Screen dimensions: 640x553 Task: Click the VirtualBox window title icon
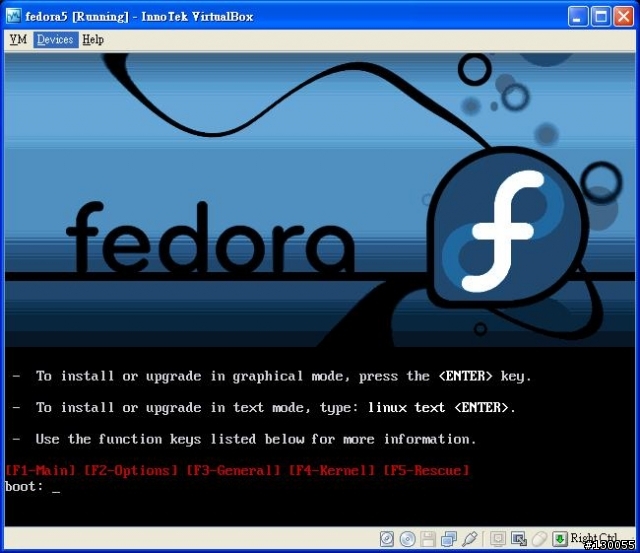[x=13, y=16]
